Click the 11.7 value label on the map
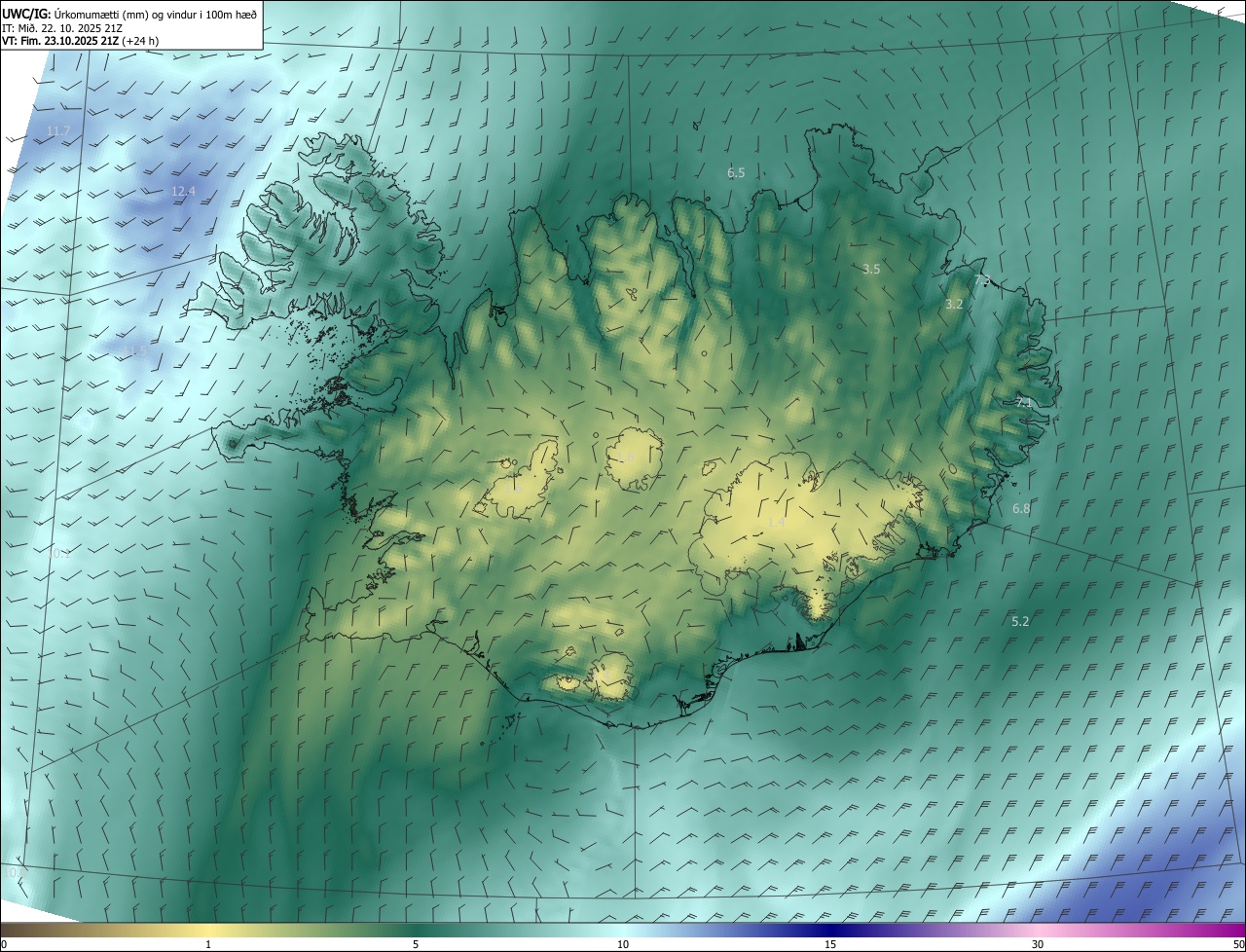Screen dimensions: 1246x952 [58, 130]
